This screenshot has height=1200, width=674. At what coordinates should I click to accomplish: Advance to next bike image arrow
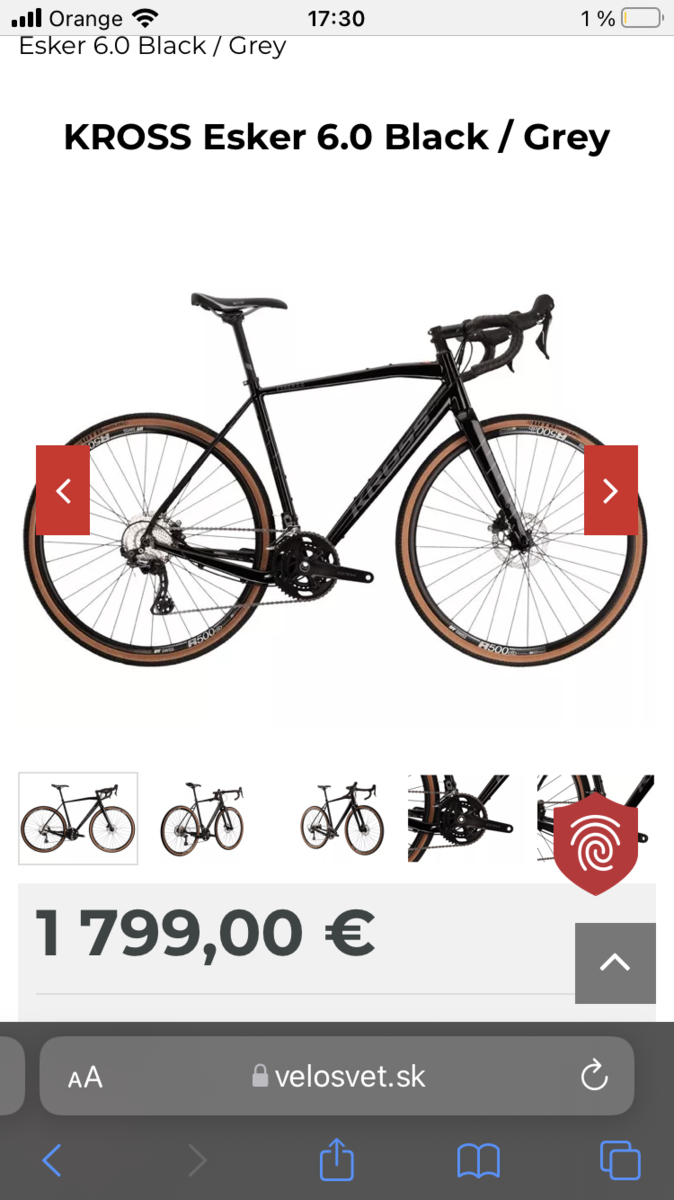click(x=611, y=490)
